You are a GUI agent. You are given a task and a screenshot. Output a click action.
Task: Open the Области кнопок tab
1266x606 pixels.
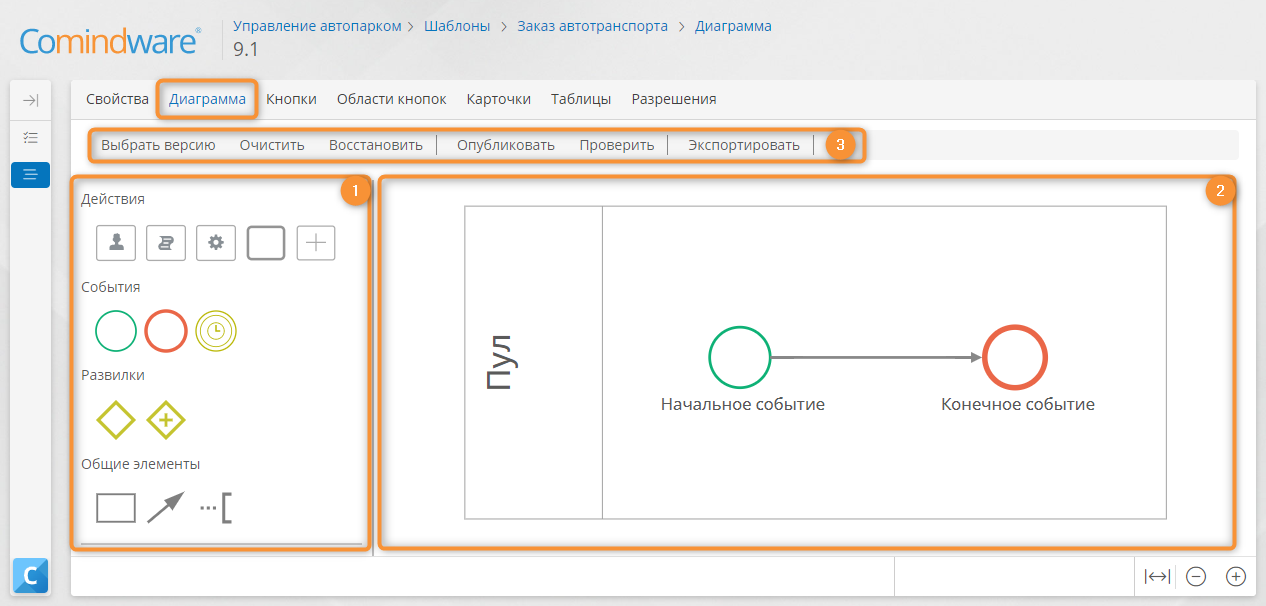pos(392,99)
